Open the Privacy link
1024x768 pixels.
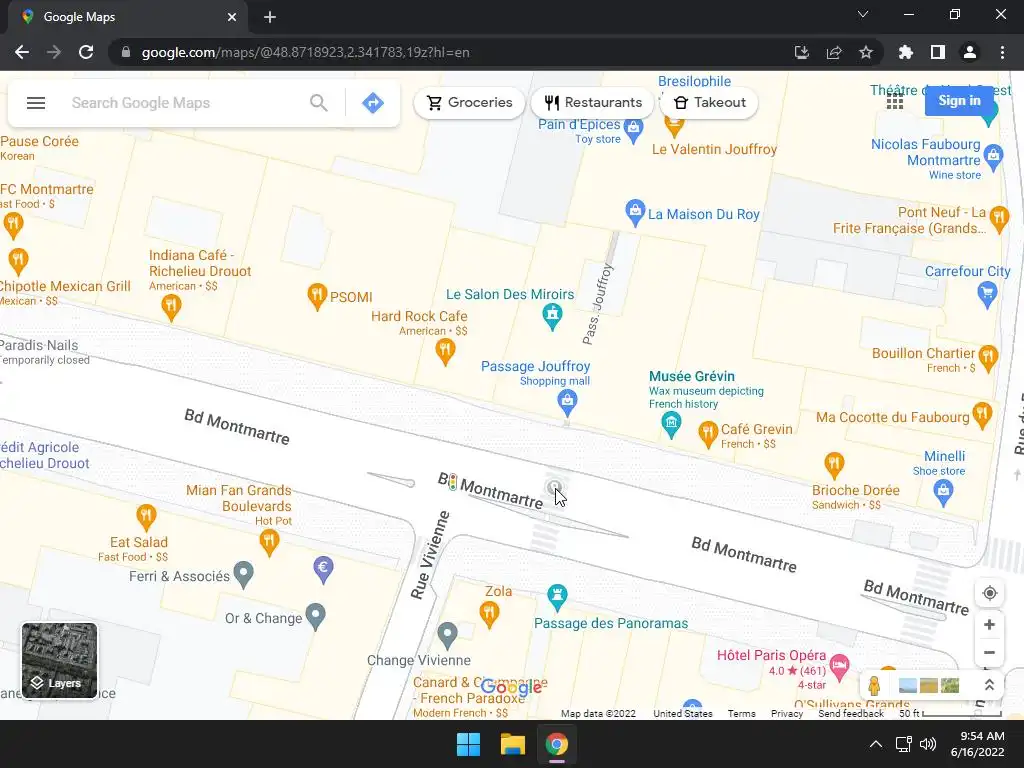click(786, 713)
